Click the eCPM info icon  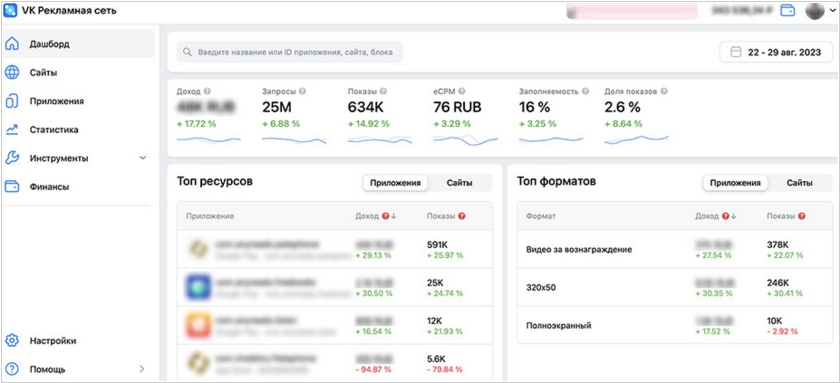pyautogui.click(x=462, y=92)
